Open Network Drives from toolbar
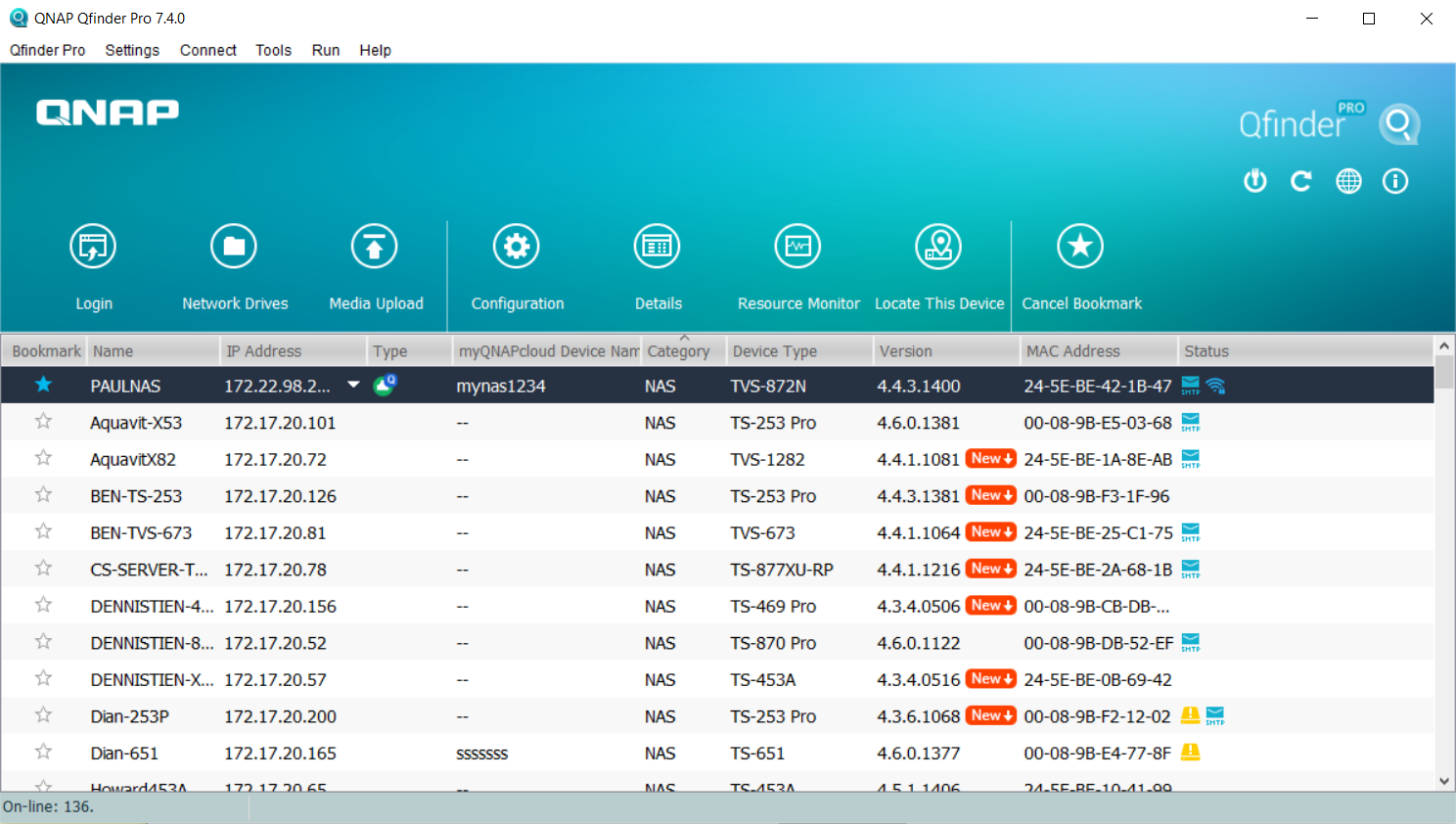Image resolution: width=1456 pixels, height=824 pixels. click(234, 247)
